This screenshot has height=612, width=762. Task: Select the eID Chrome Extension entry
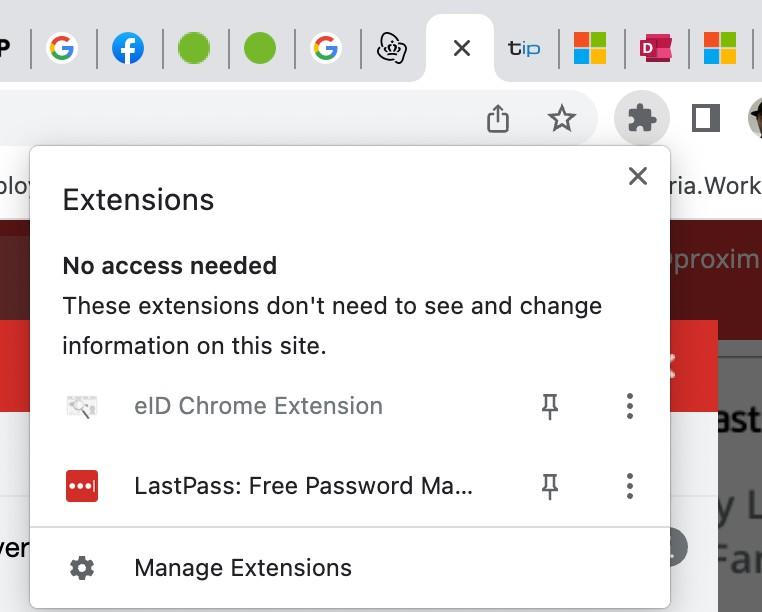(x=258, y=406)
